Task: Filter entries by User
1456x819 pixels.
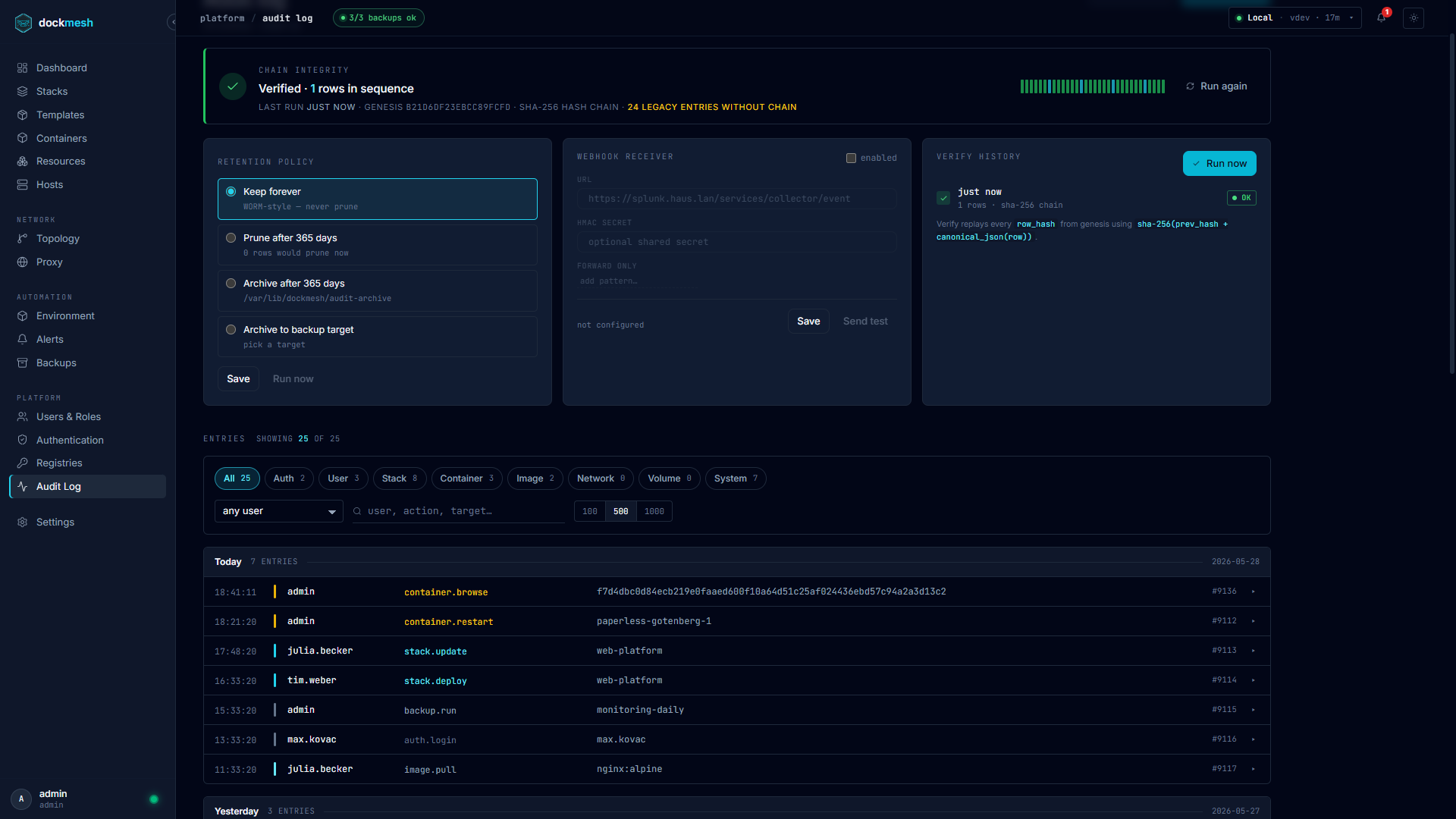Action: click(344, 479)
